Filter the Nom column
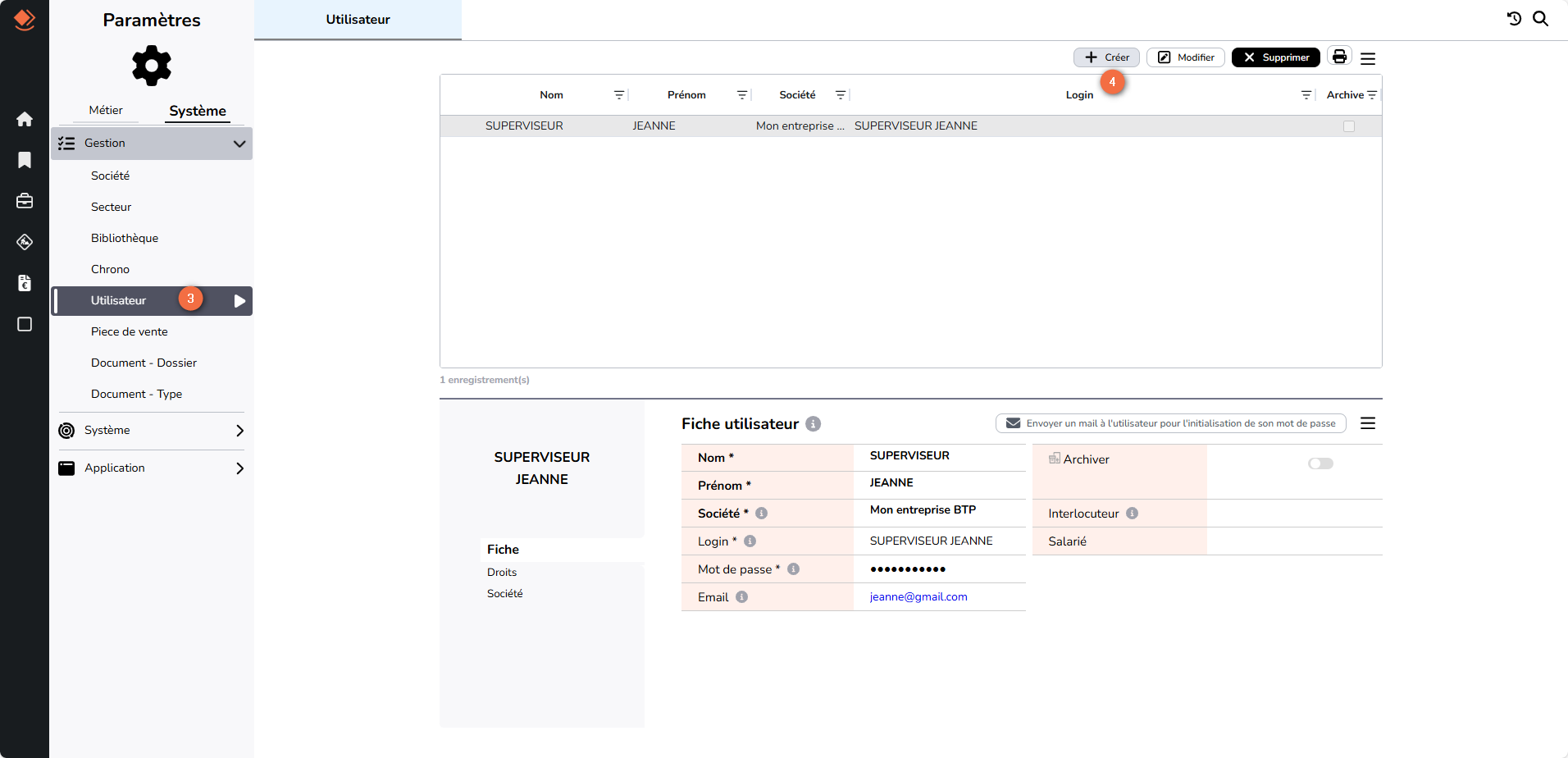Screen dimensions: 1568x758 click(619, 95)
